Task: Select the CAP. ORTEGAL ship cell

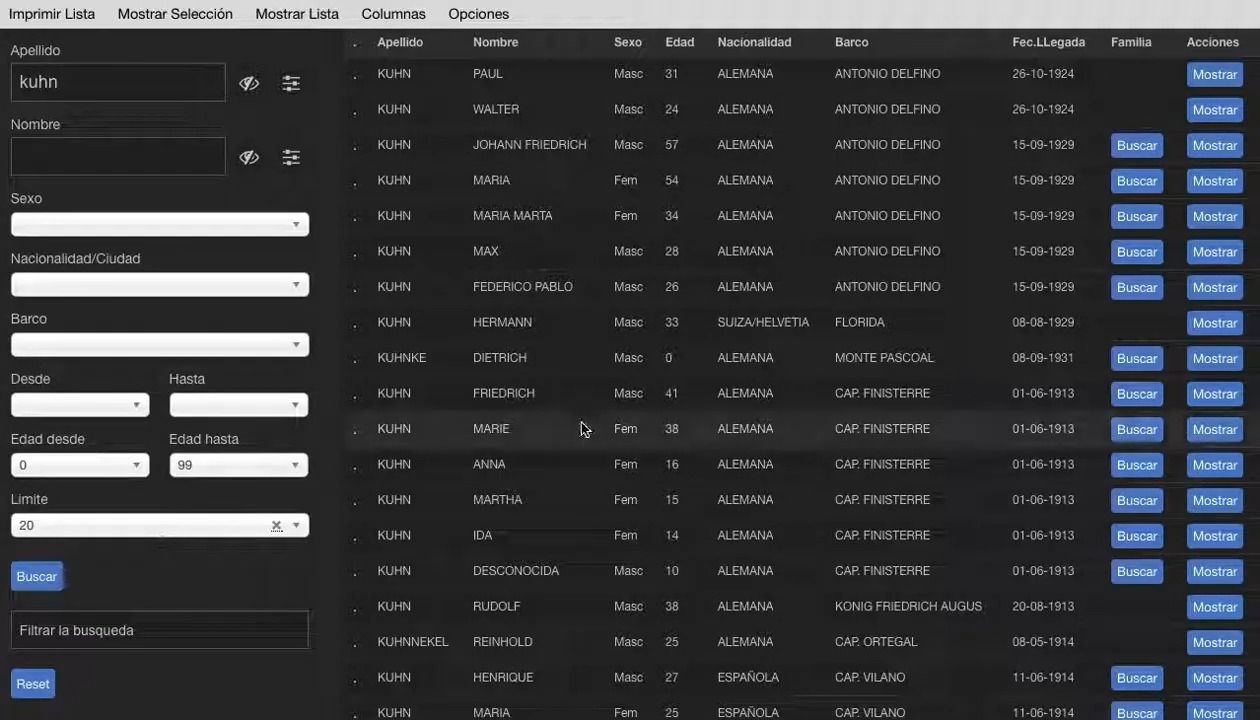Action: click(876, 642)
